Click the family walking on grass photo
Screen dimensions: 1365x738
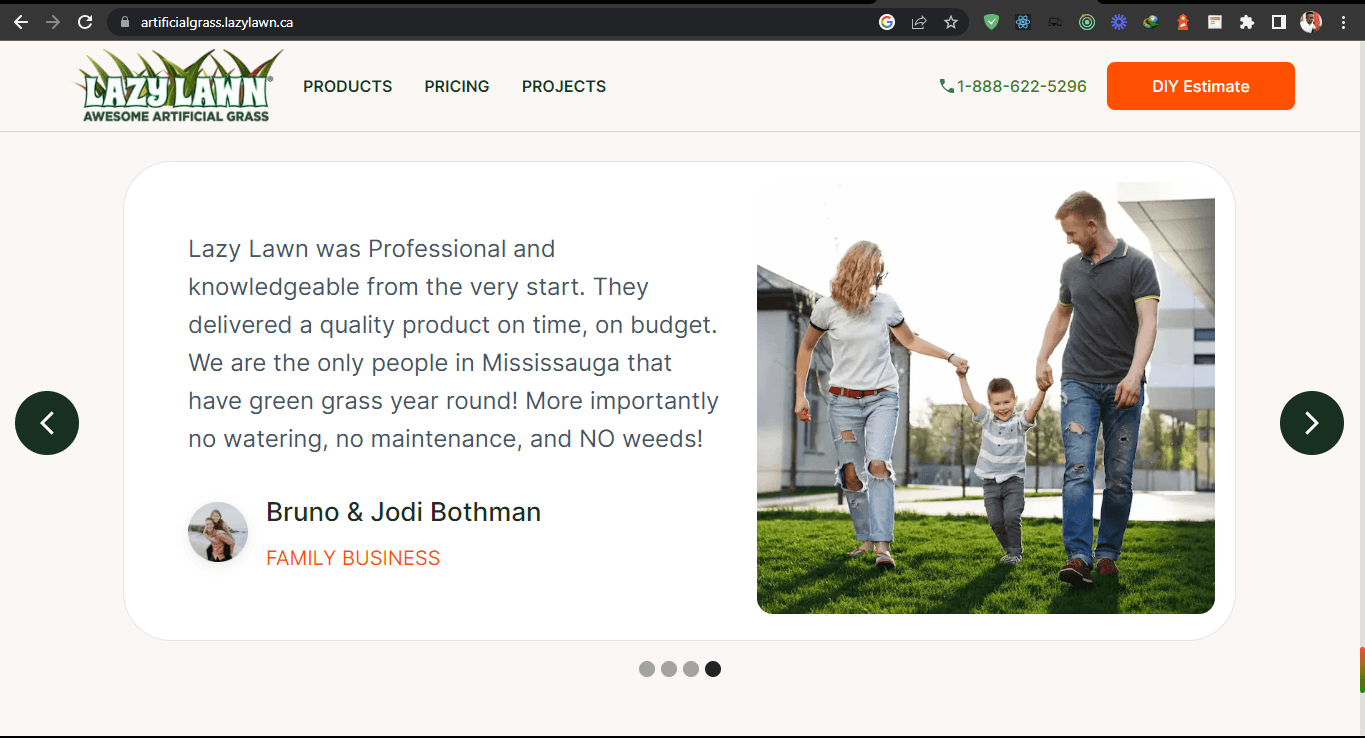pos(986,398)
